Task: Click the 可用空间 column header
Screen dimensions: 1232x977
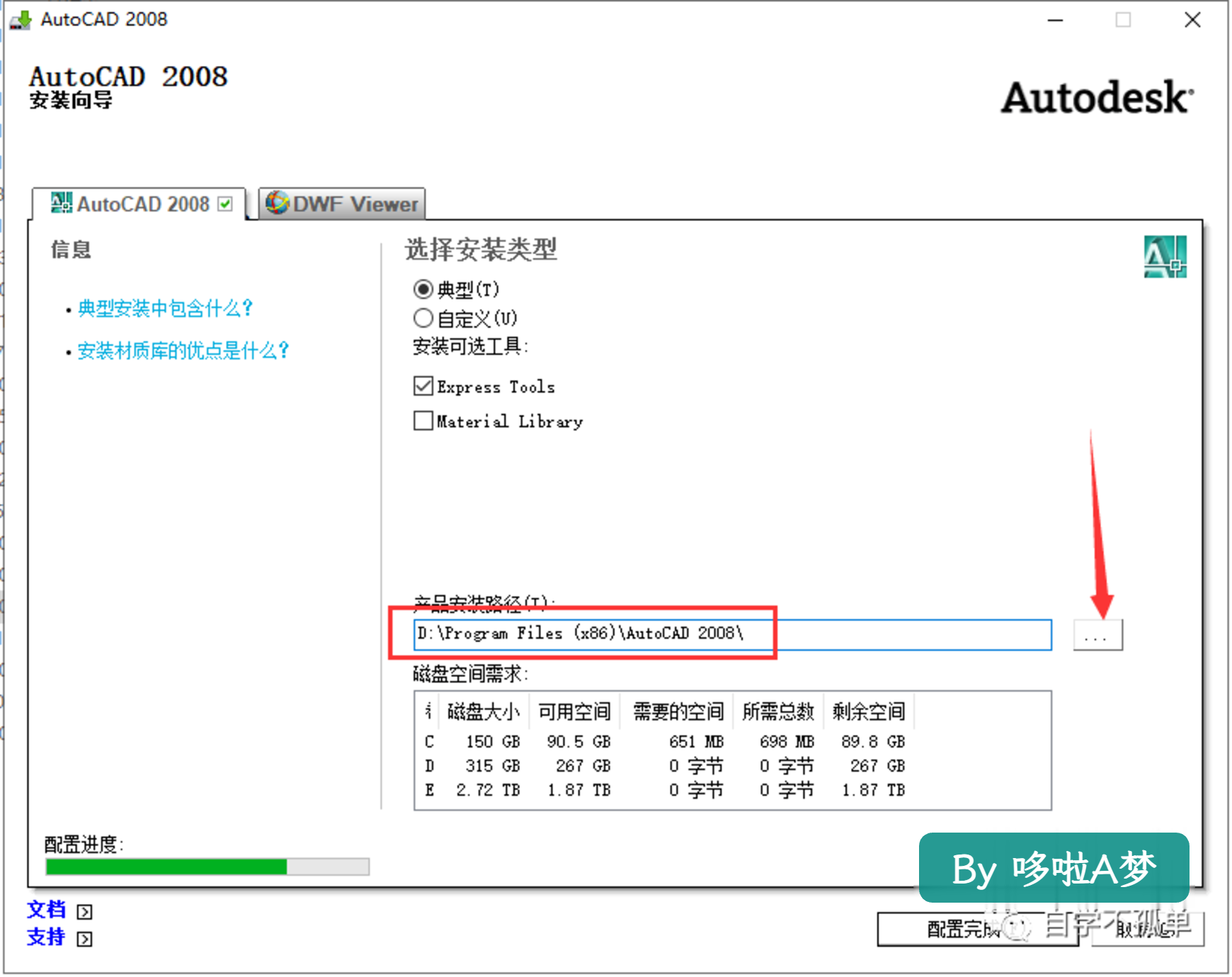Action: tap(574, 712)
